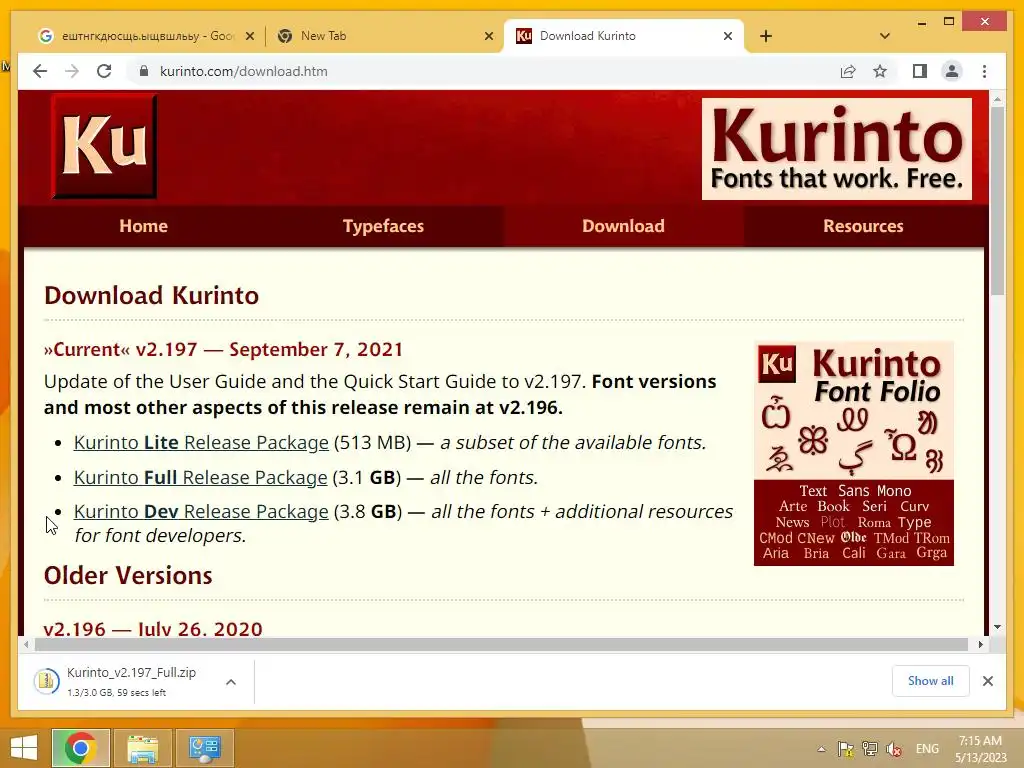Download the Kurinto Lite Release Package
The height and width of the screenshot is (768, 1024).
pyautogui.click(x=201, y=443)
